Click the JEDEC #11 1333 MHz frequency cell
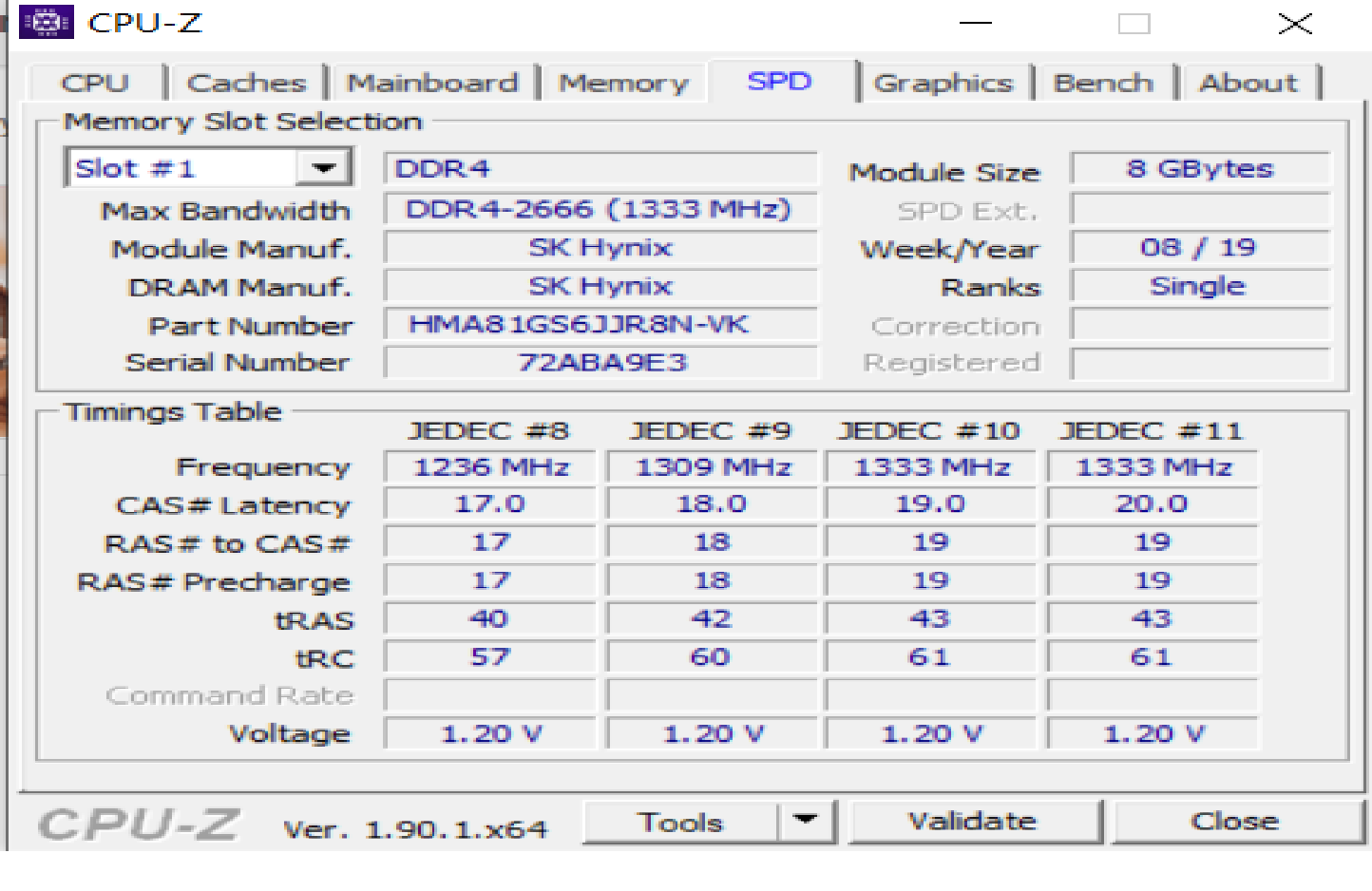 pyautogui.click(x=1153, y=466)
